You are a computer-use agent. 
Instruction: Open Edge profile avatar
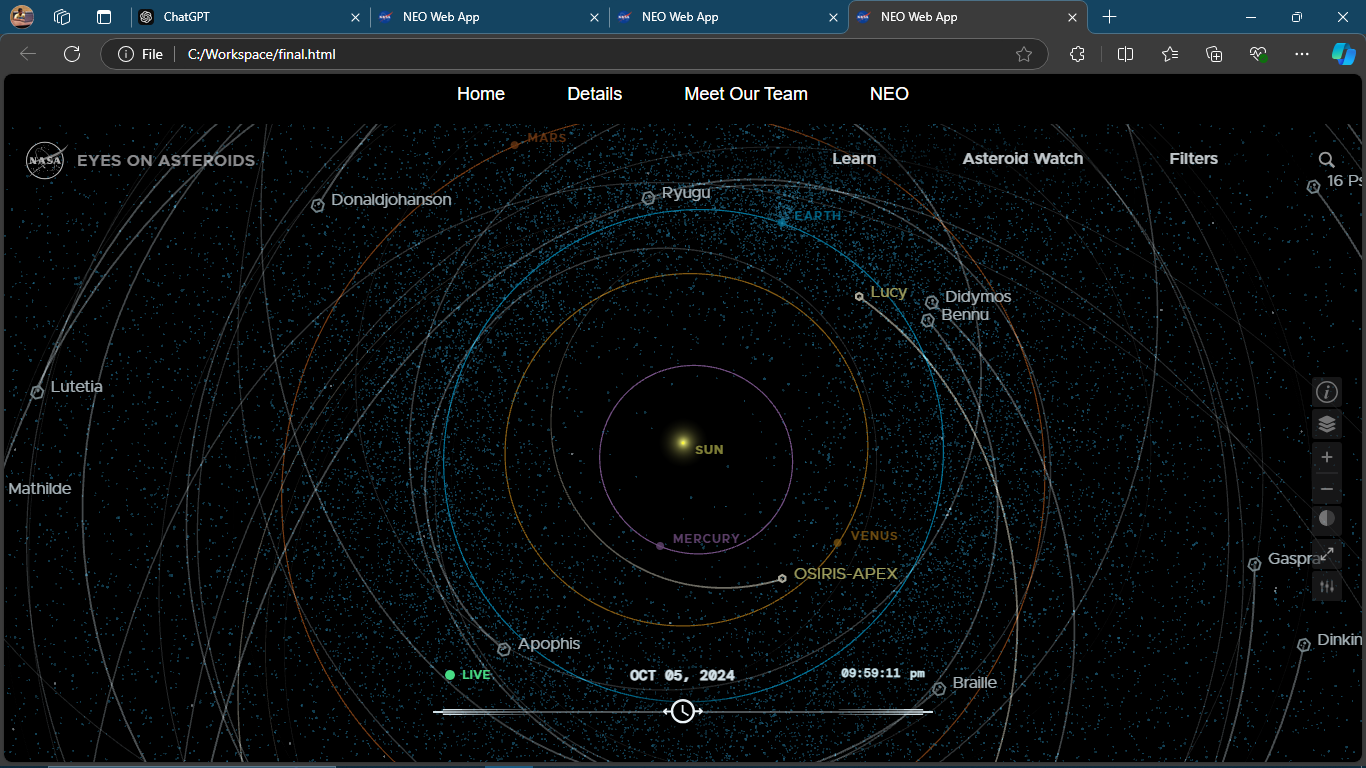[22, 17]
